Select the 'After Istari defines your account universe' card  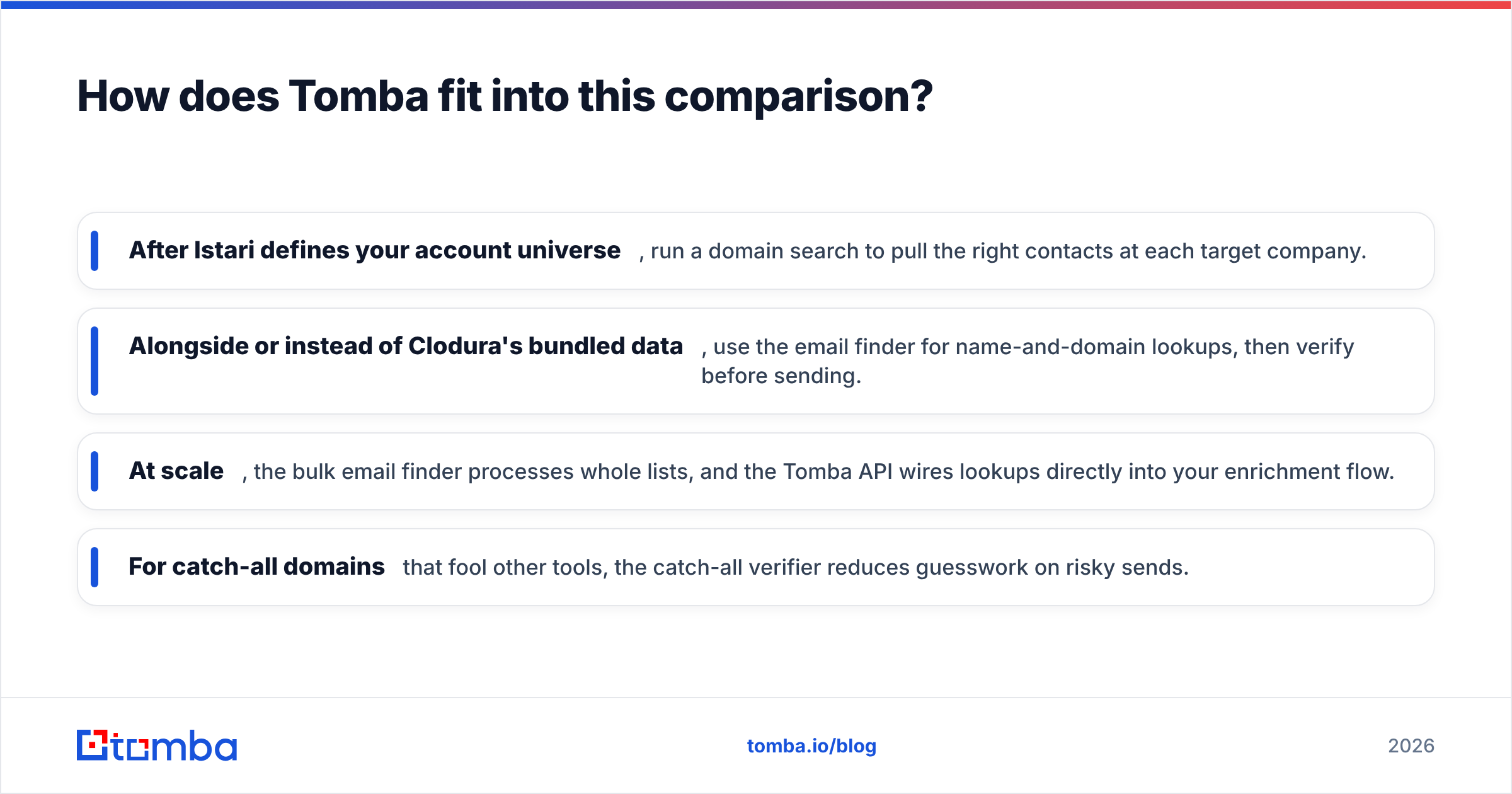click(756, 251)
